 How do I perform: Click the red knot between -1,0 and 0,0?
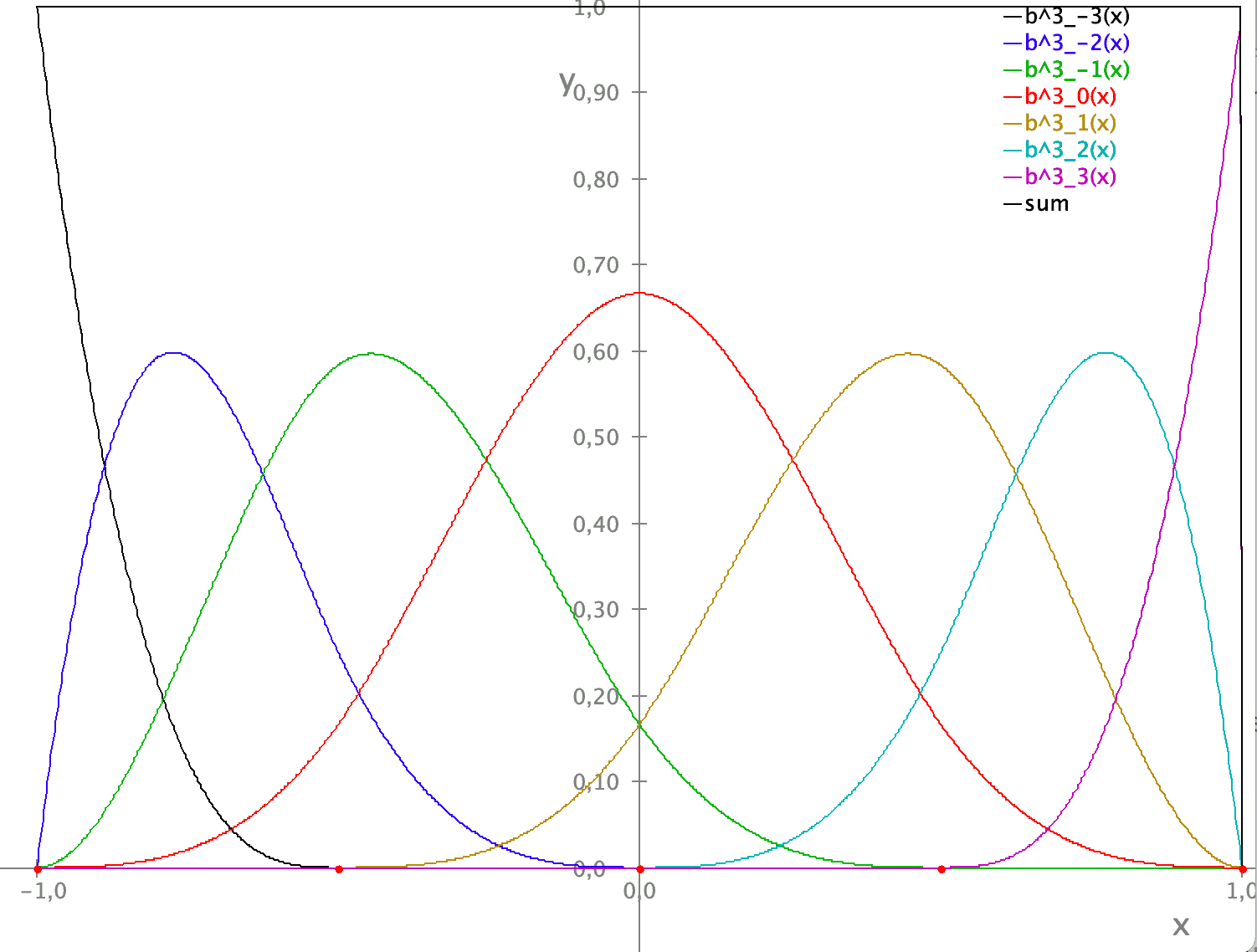coord(339,869)
